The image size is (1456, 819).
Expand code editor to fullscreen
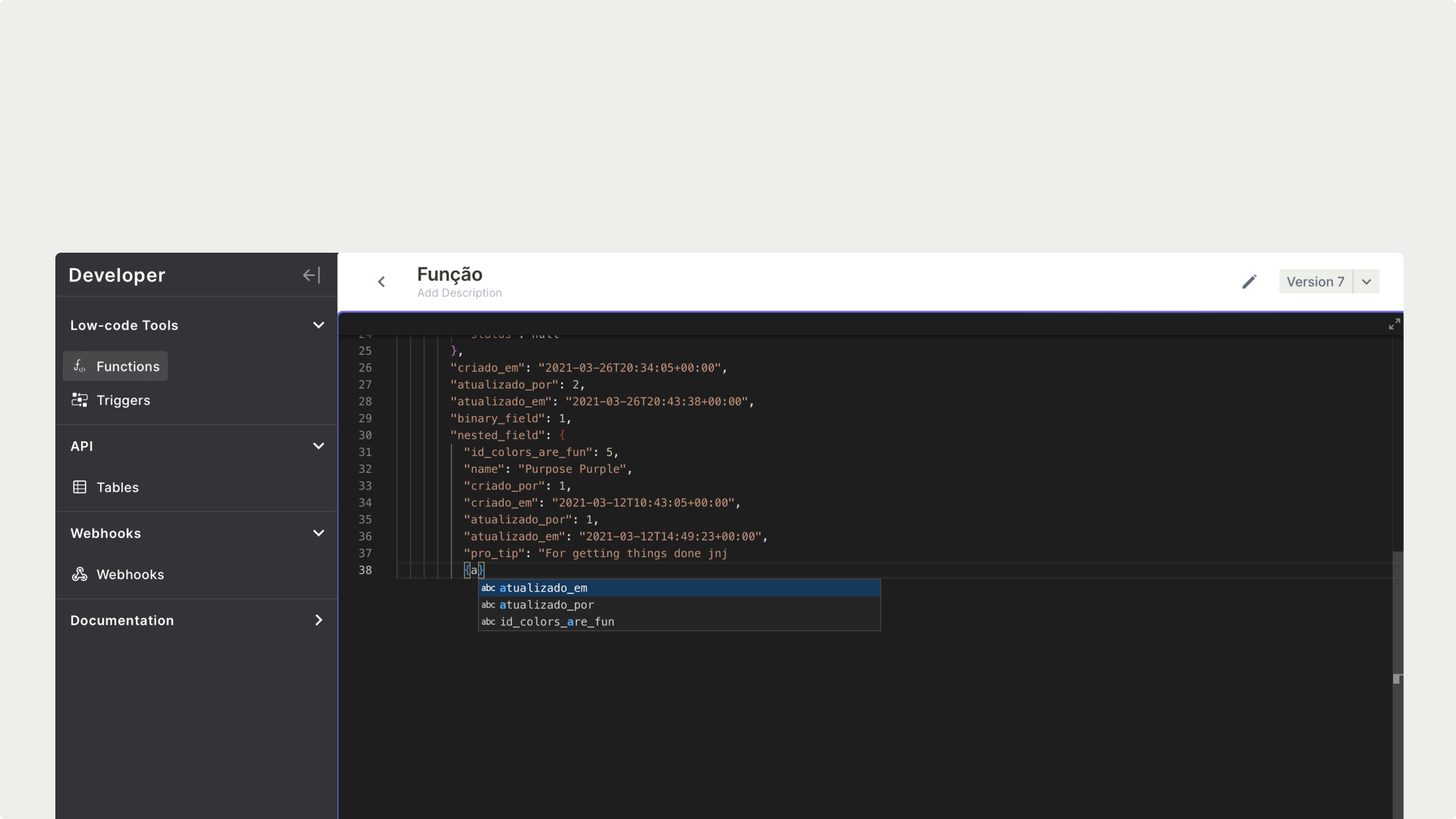tap(1394, 324)
